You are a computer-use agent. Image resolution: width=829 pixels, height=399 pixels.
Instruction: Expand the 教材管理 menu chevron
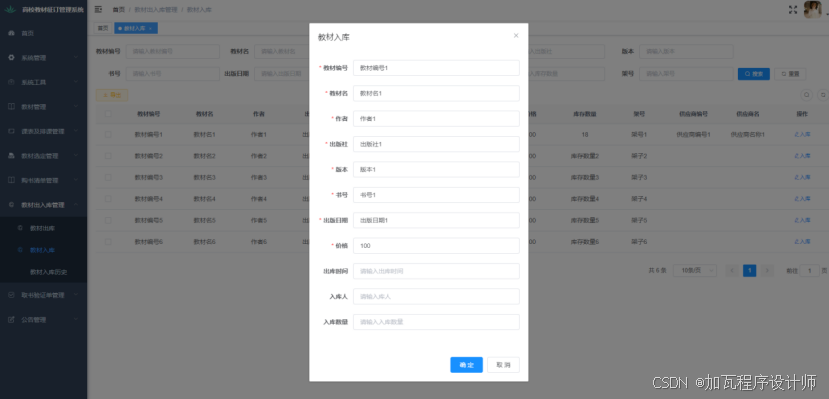pyautogui.click(x=76, y=106)
